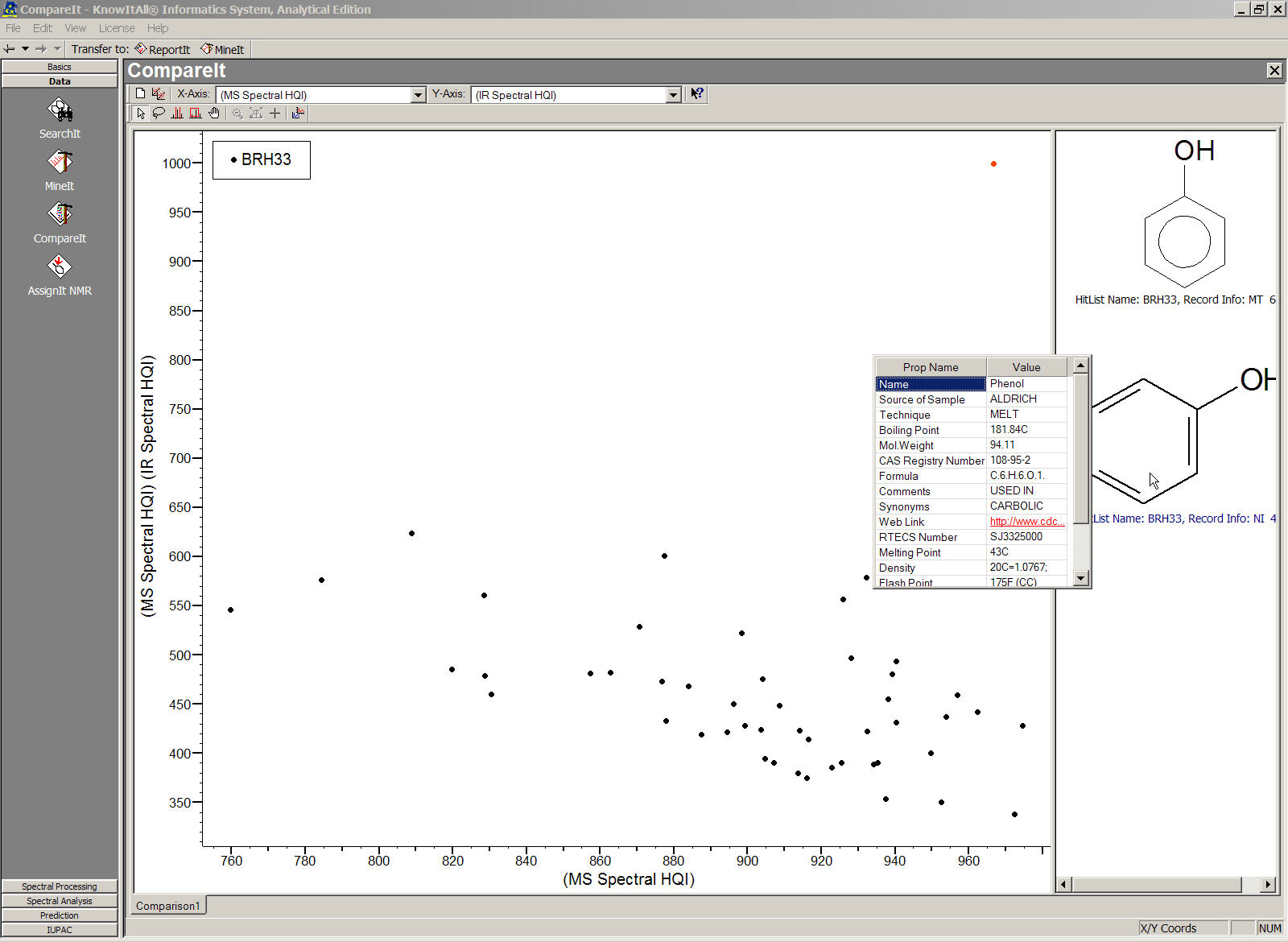Image resolution: width=1288 pixels, height=942 pixels.
Task: Open the File menu
Action: click(x=13, y=28)
